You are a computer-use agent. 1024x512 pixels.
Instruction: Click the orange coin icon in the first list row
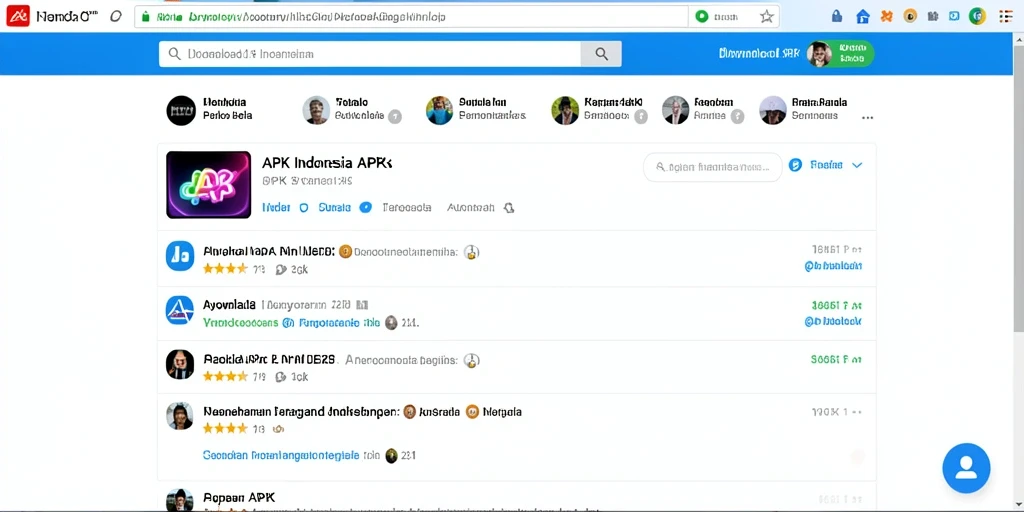pos(345,251)
